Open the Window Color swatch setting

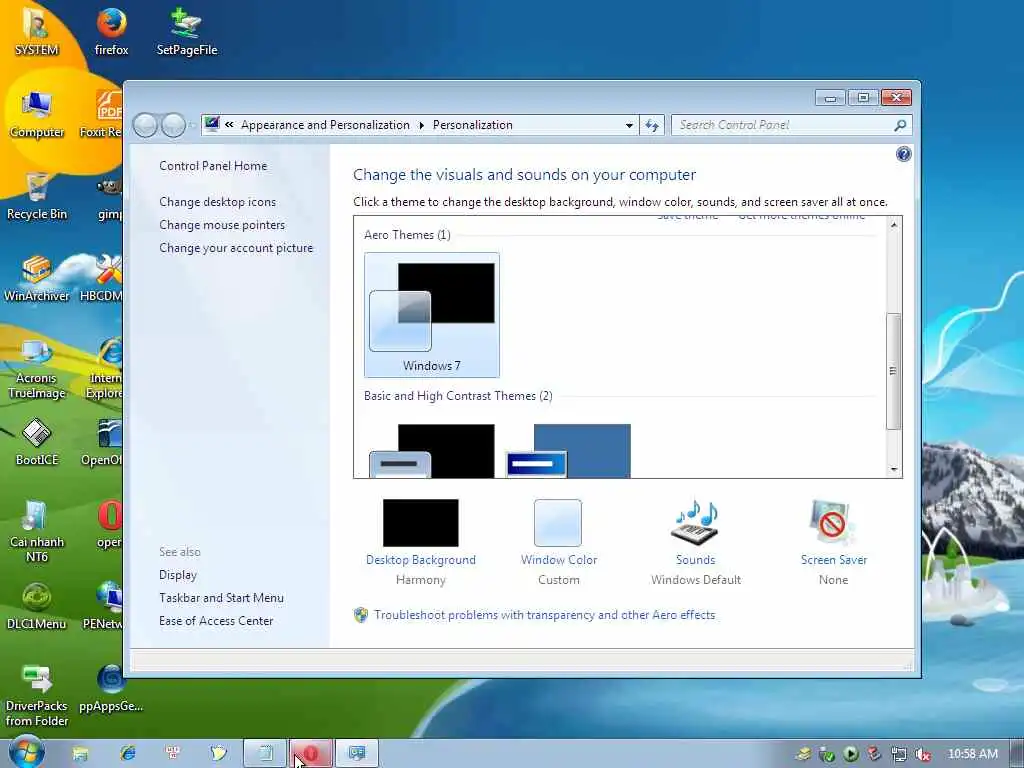pos(558,522)
